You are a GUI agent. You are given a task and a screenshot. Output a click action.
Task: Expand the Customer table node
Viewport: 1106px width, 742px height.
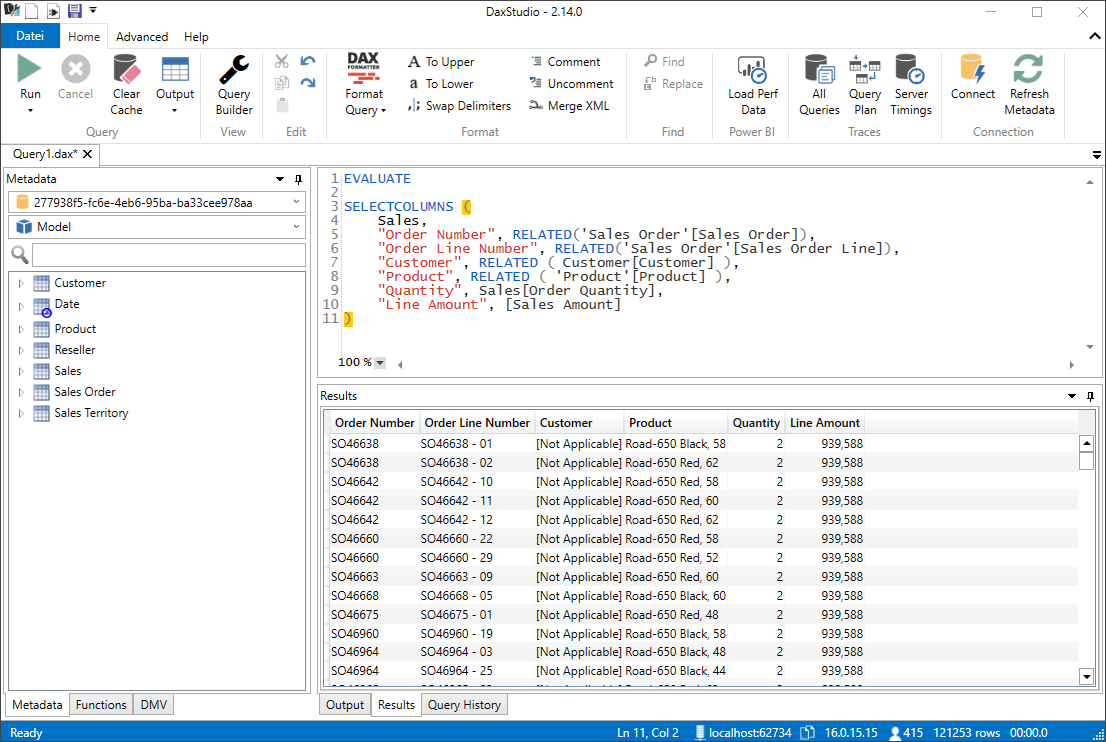coord(21,284)
